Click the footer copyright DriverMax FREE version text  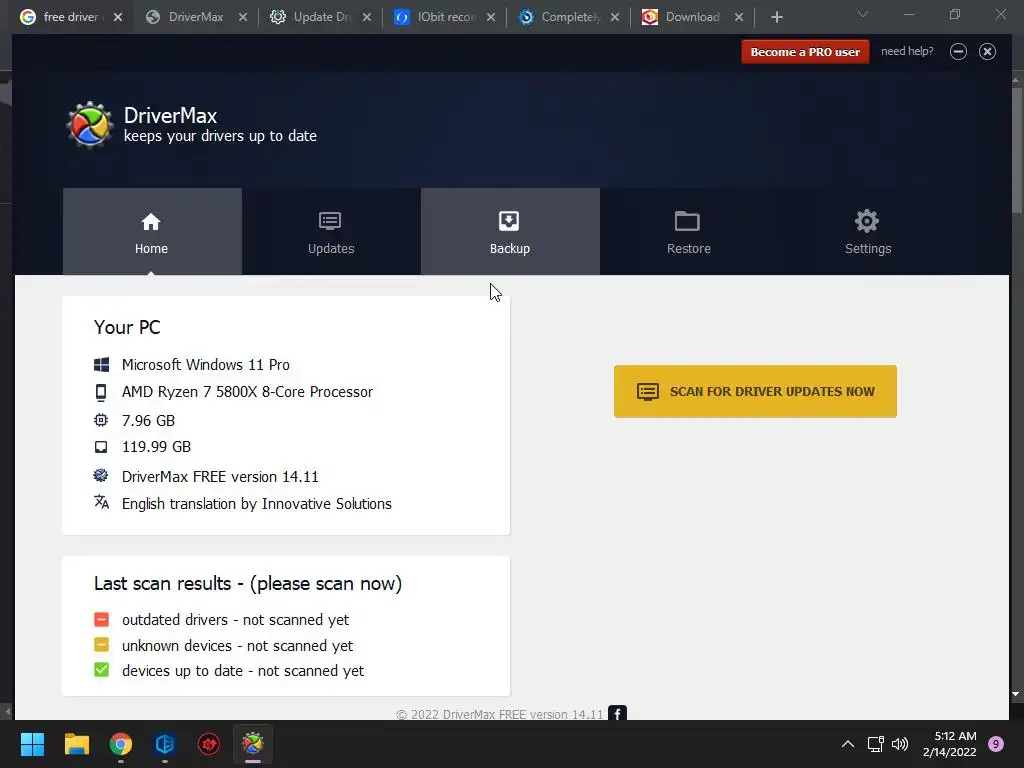[500, 714]
